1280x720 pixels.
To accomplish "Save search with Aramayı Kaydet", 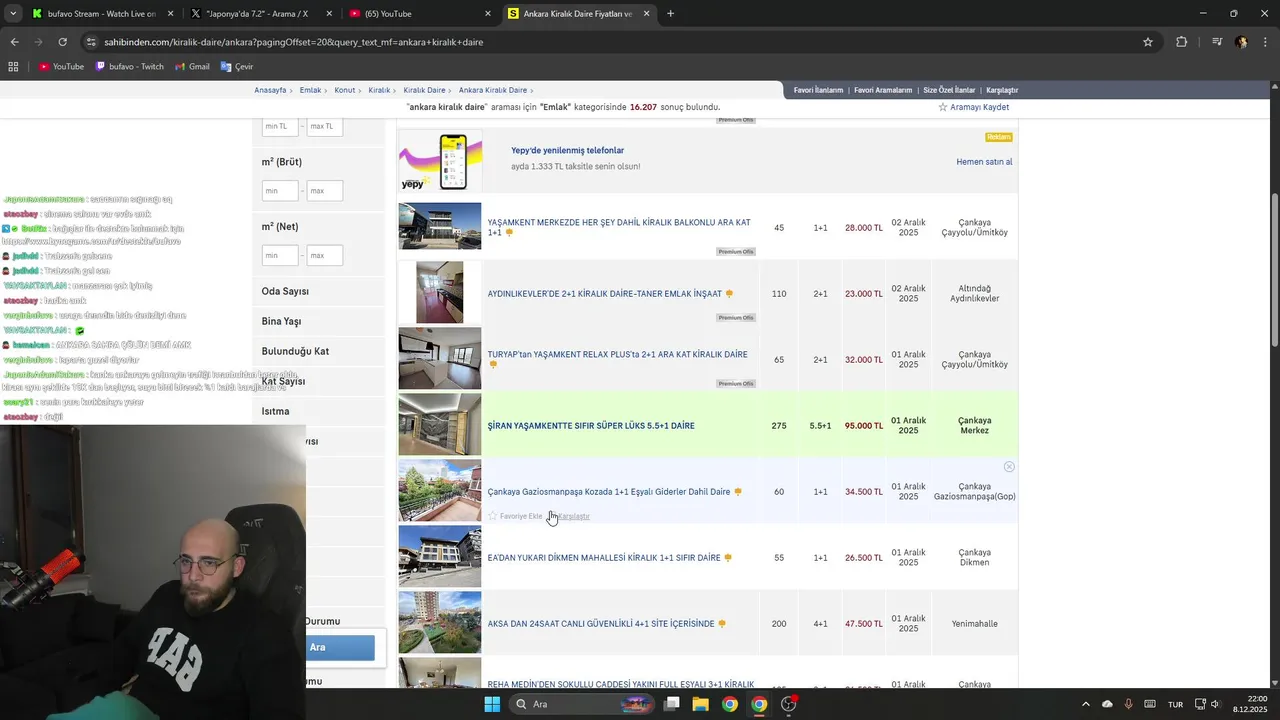I will (x=973, y=107).
